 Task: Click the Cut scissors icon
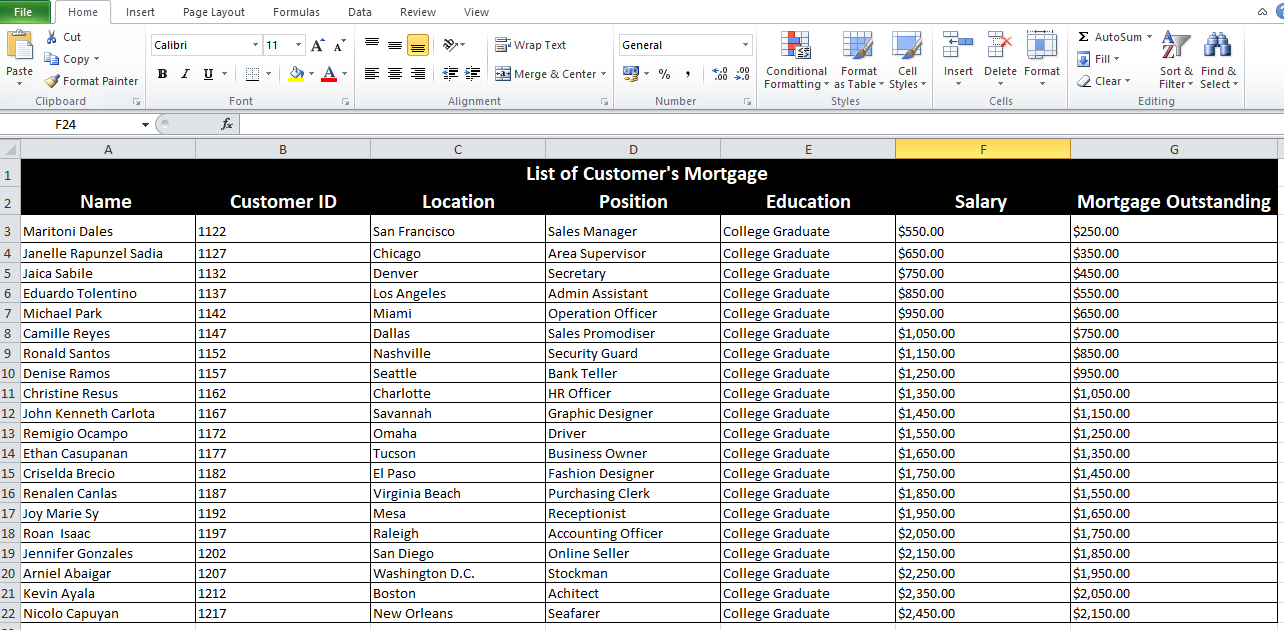52,37
